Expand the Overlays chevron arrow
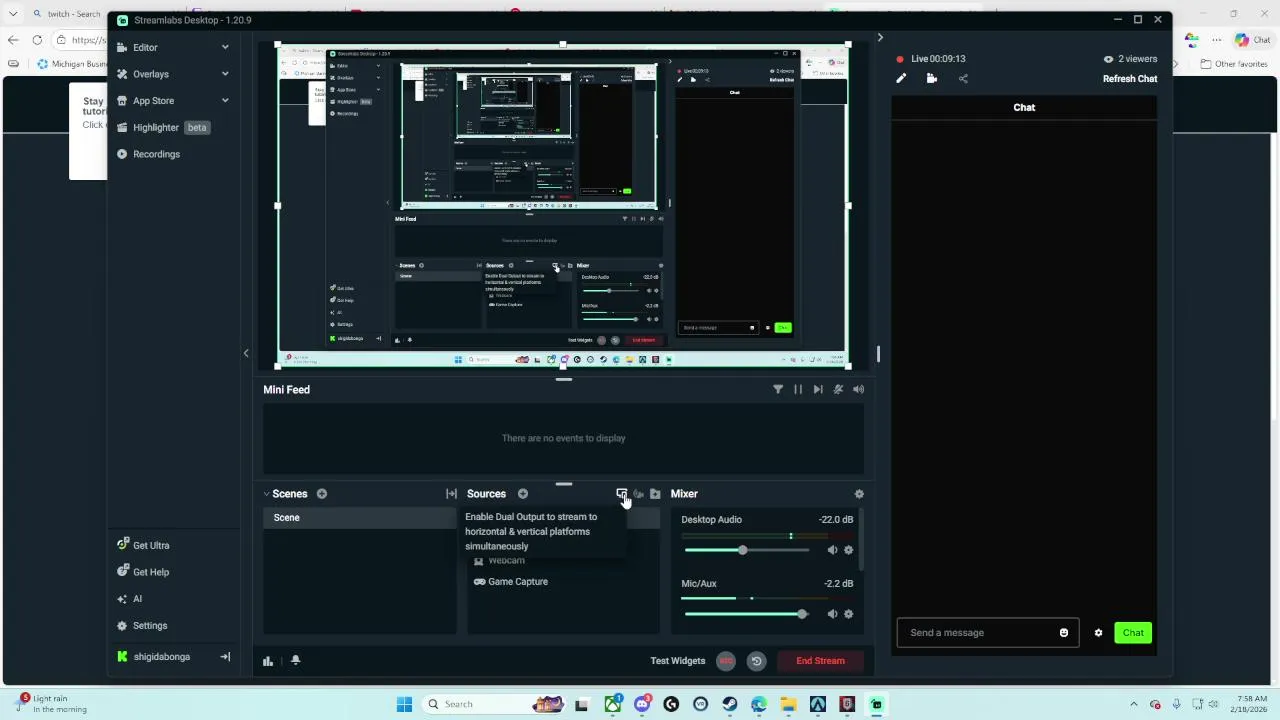 click(x=225, y=74)
